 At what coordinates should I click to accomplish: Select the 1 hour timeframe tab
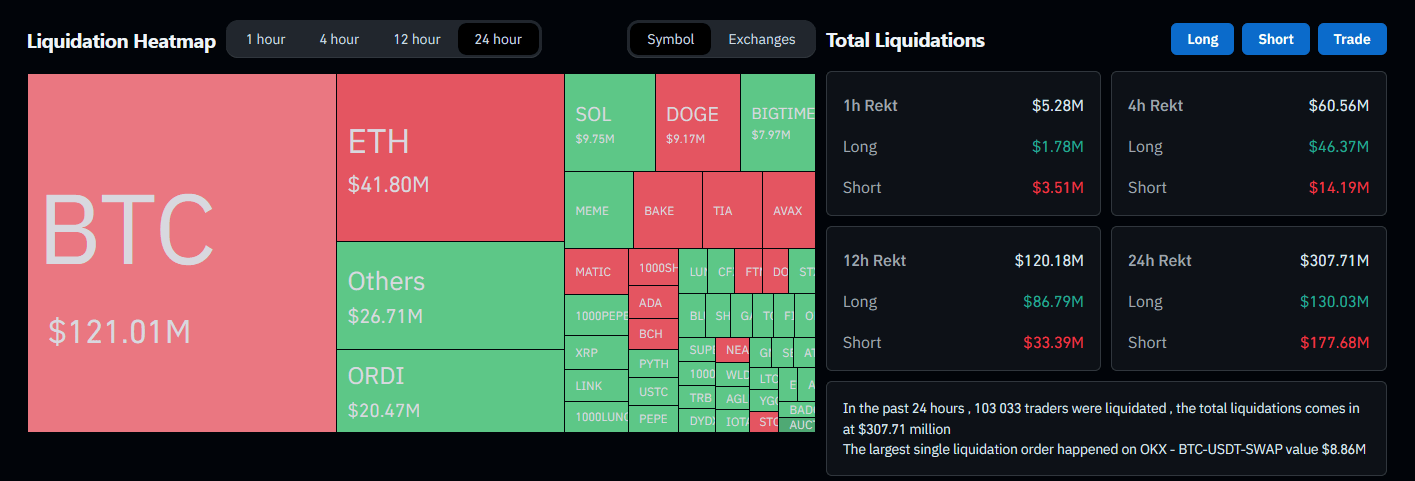tap(265, 39)
